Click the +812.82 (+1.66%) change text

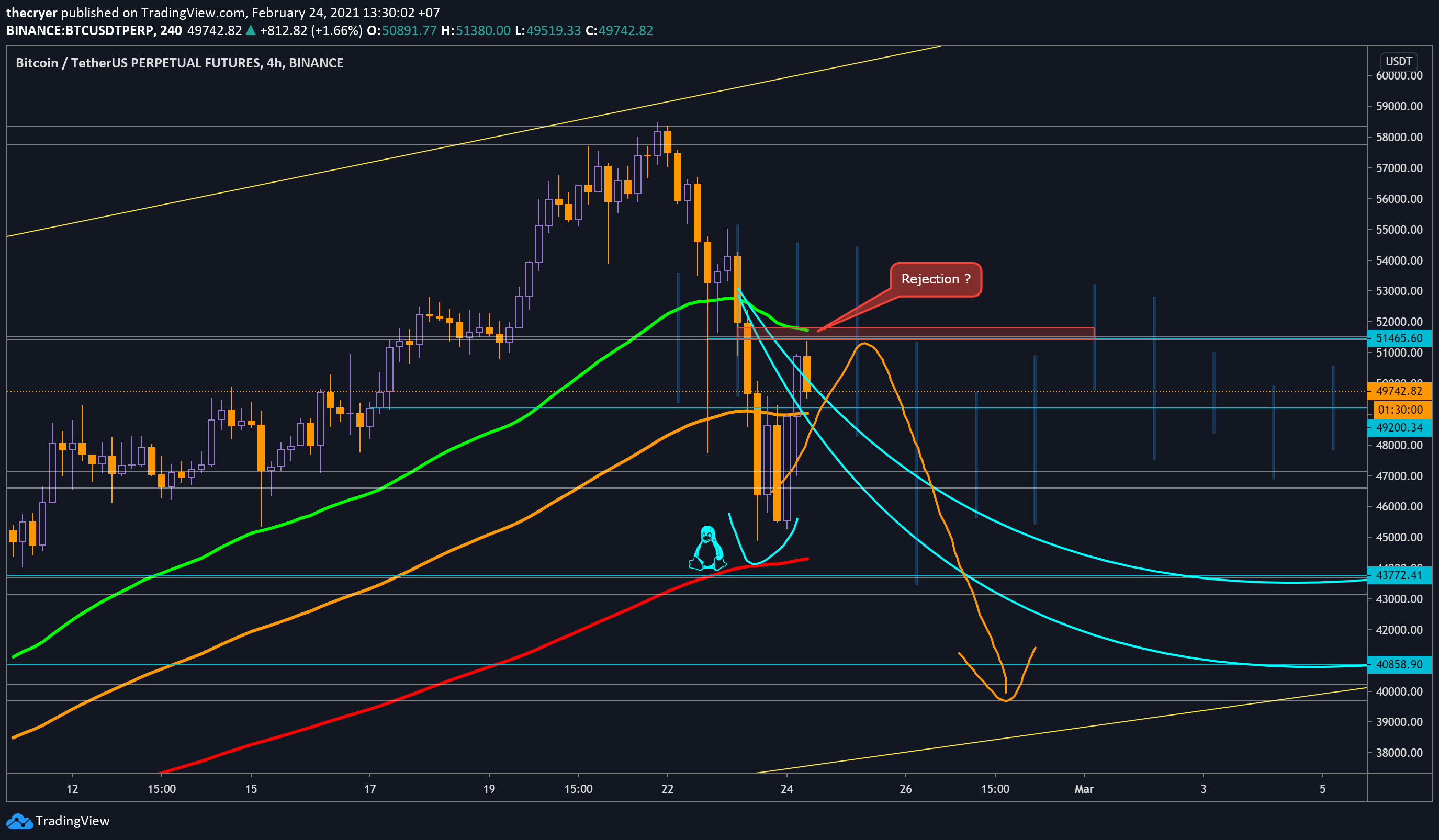[x=311, y=30]
